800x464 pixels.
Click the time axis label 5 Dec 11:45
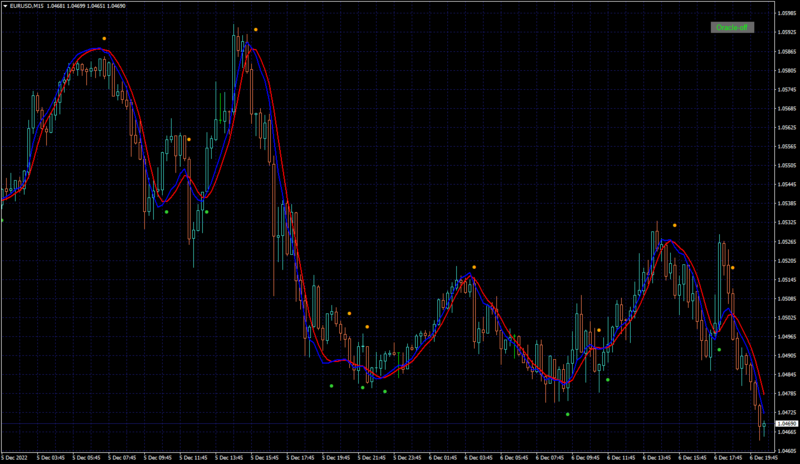[x=193, y=458]
